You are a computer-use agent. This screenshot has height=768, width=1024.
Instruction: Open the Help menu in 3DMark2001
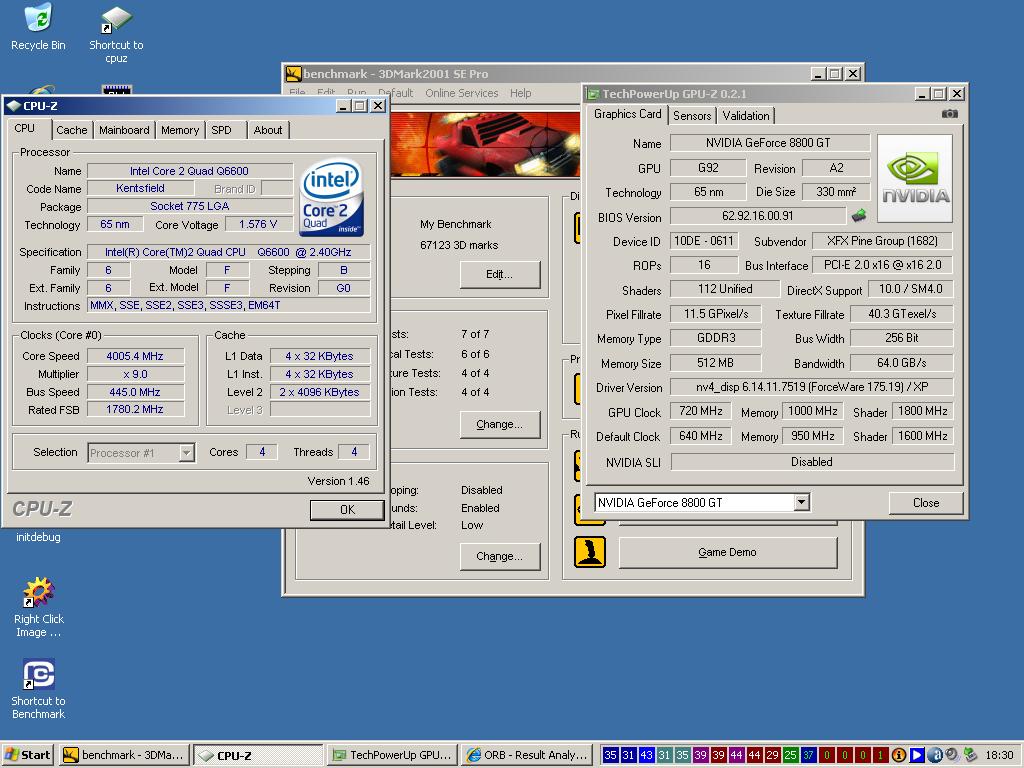coord(520,93)
